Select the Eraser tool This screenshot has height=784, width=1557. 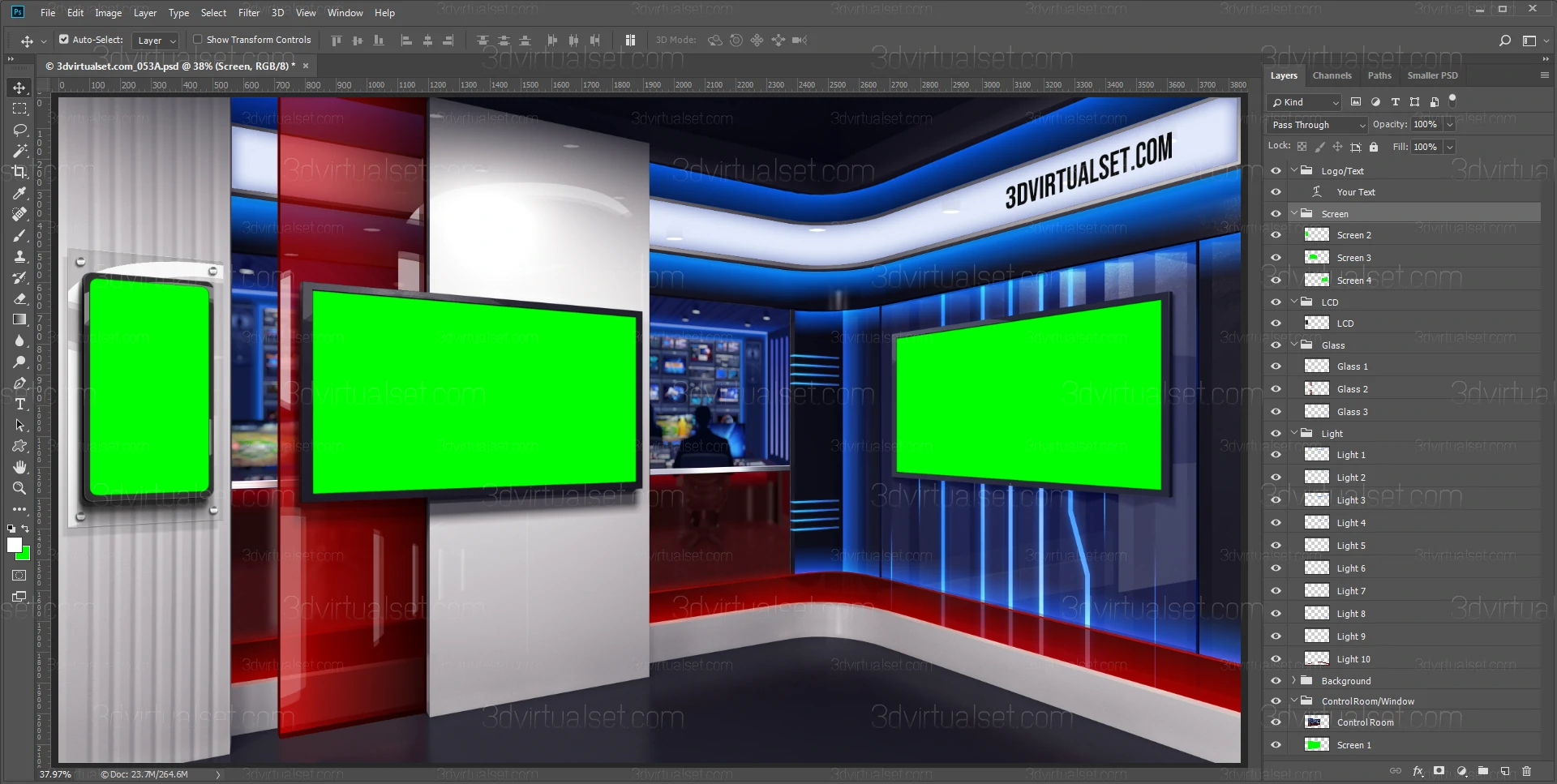click(x=19, y=298)
